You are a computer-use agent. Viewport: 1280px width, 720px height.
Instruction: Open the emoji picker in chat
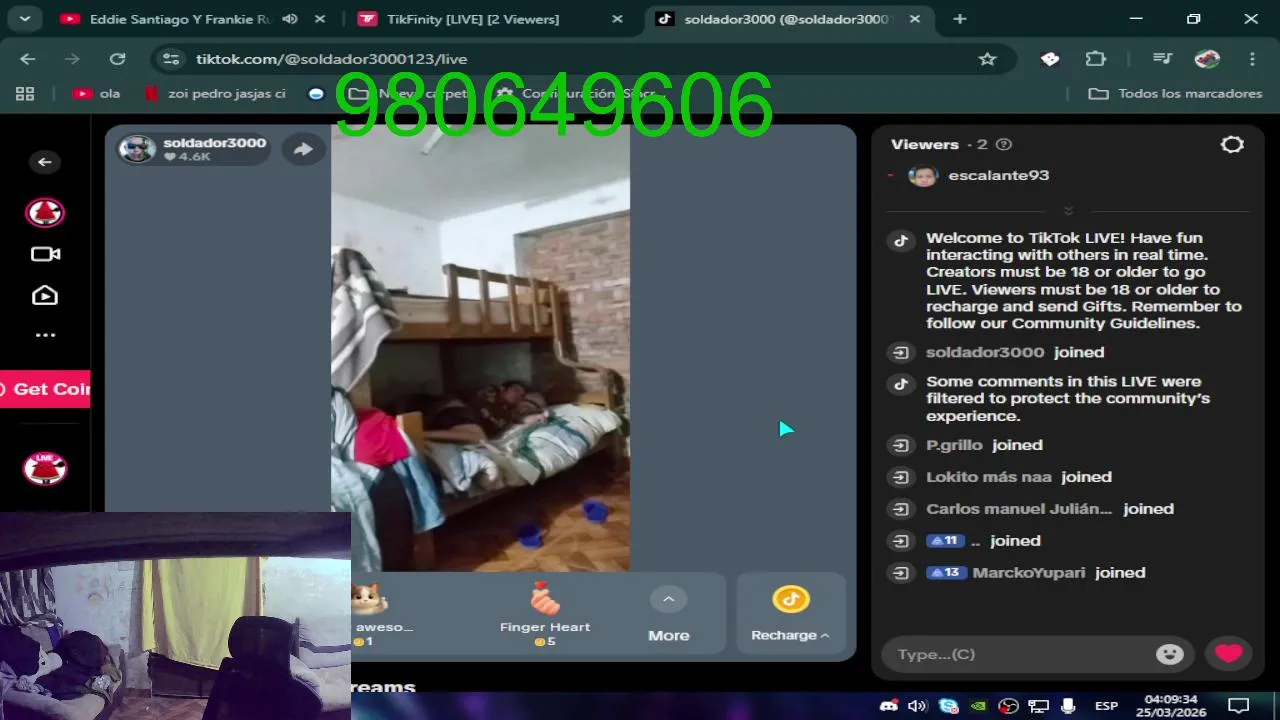tap(1170, 654)
